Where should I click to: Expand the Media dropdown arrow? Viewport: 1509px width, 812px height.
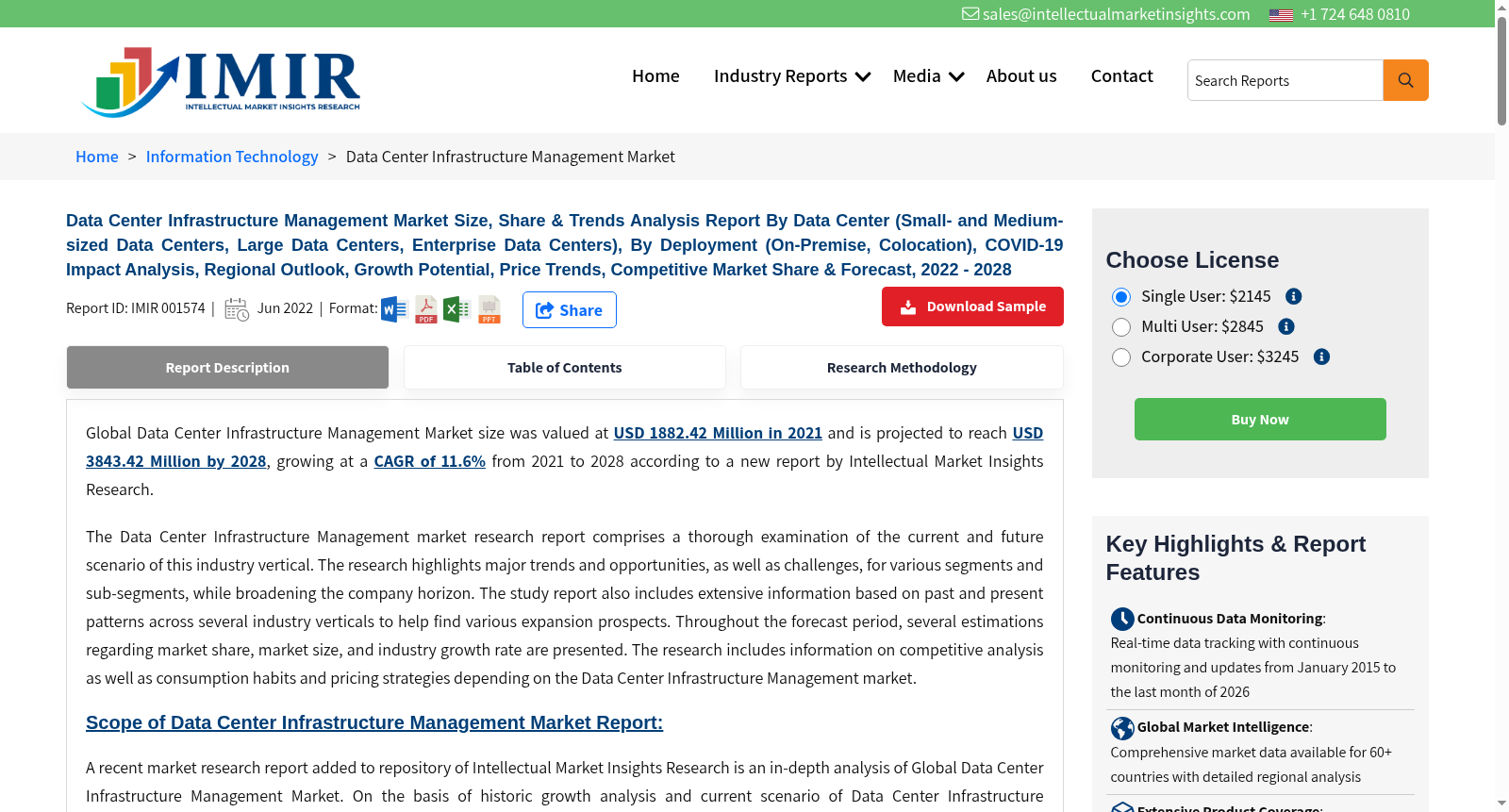956,77
